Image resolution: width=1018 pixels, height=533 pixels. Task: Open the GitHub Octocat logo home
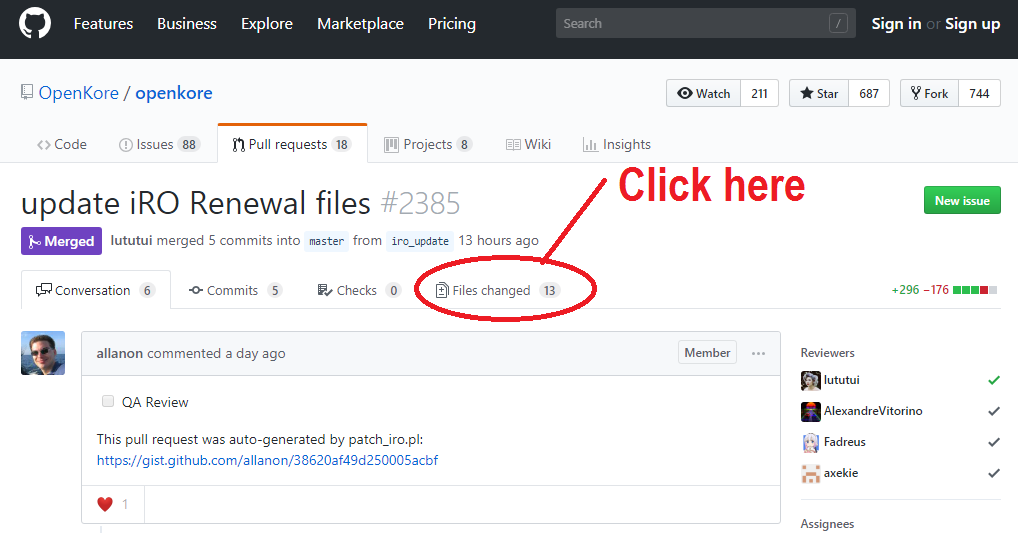35,23
